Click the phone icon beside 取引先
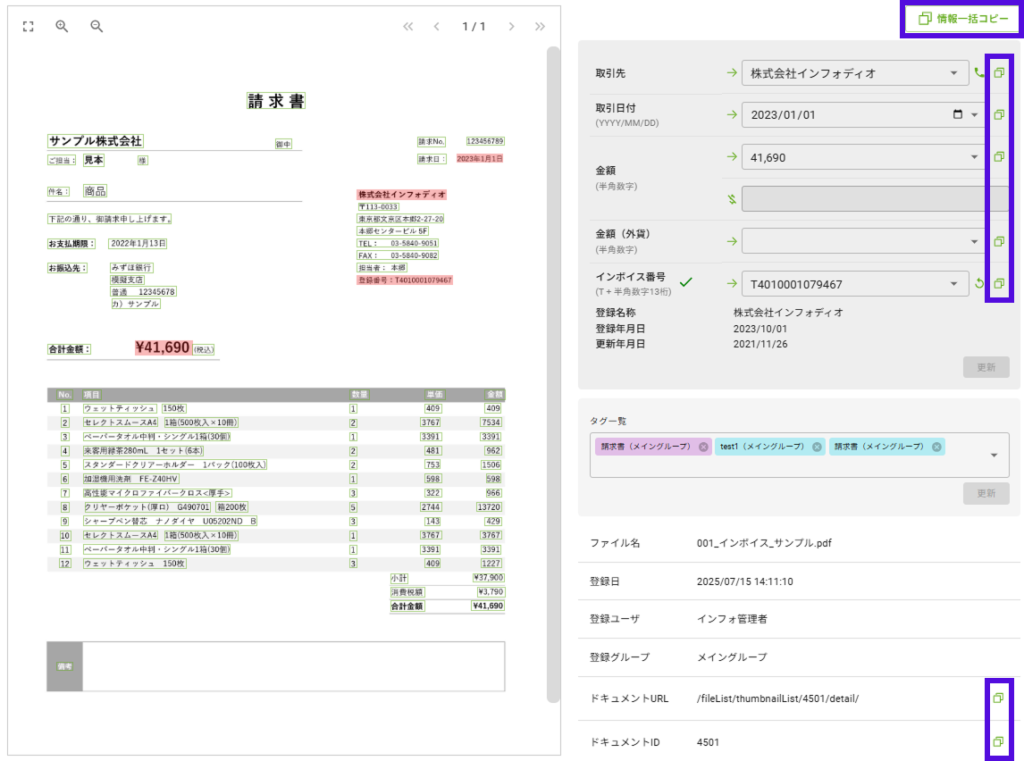Image resolution: width=1024 pixels, height=761 pixels. pyautogui.click(x=979, y=73)
